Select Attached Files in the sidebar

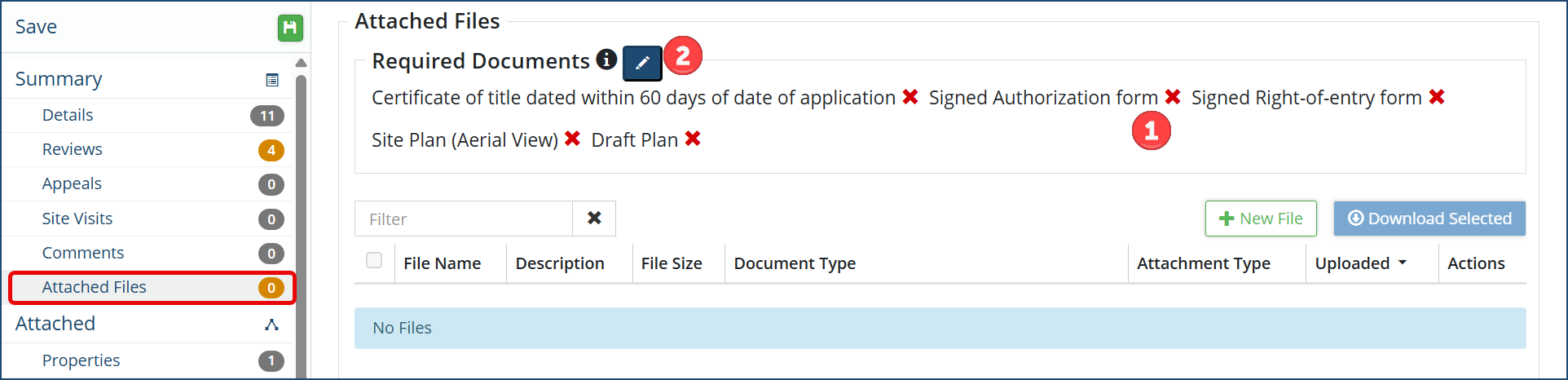[x=95, y=287]
